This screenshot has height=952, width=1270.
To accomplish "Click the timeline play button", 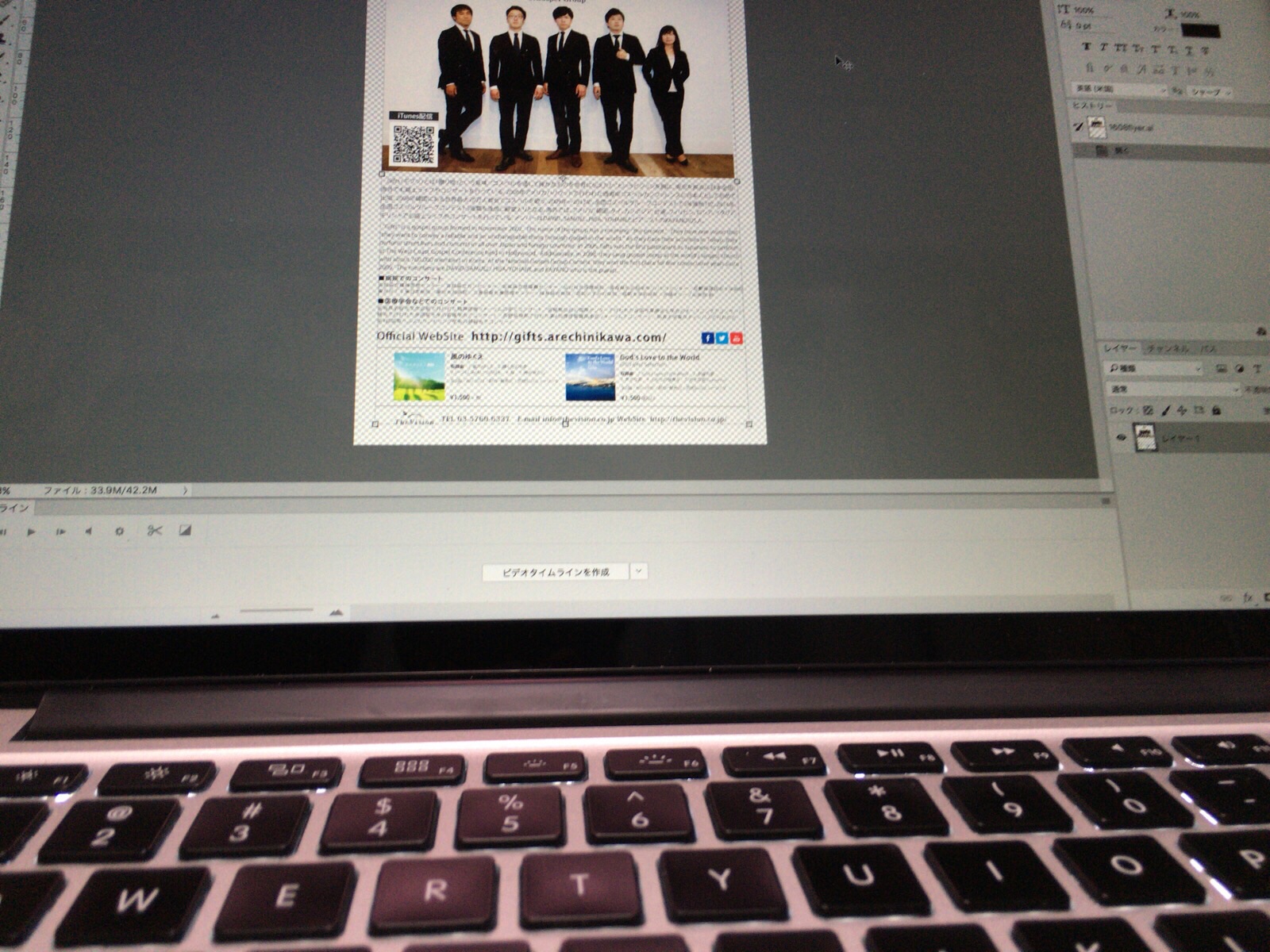I will 31,532.
